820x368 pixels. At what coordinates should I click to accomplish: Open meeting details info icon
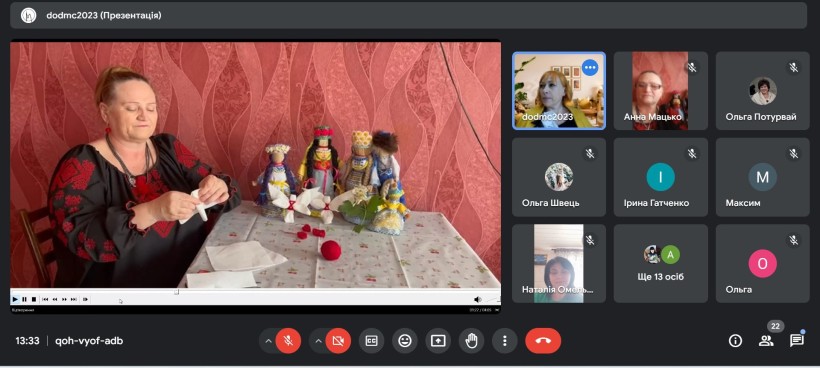[735, 341]
